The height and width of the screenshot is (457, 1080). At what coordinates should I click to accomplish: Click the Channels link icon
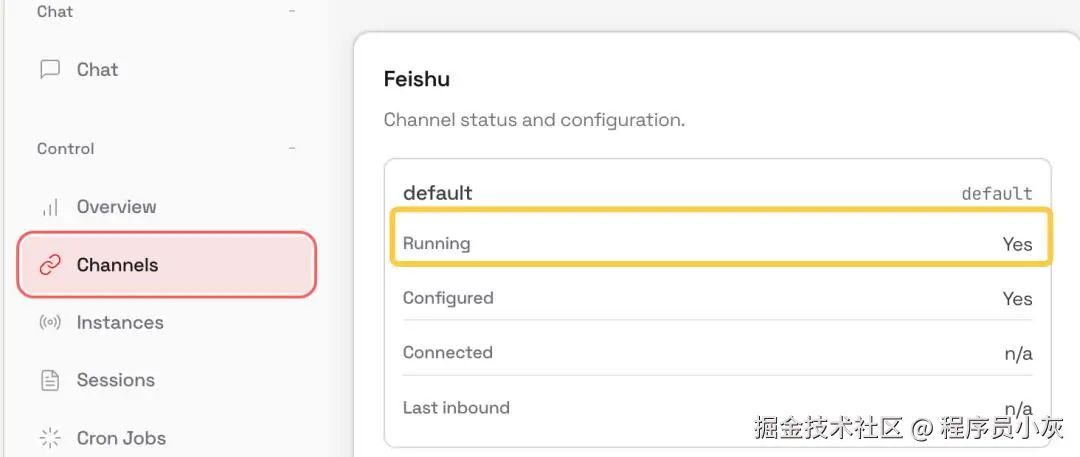pyautogui.click(x=50, y=265)
